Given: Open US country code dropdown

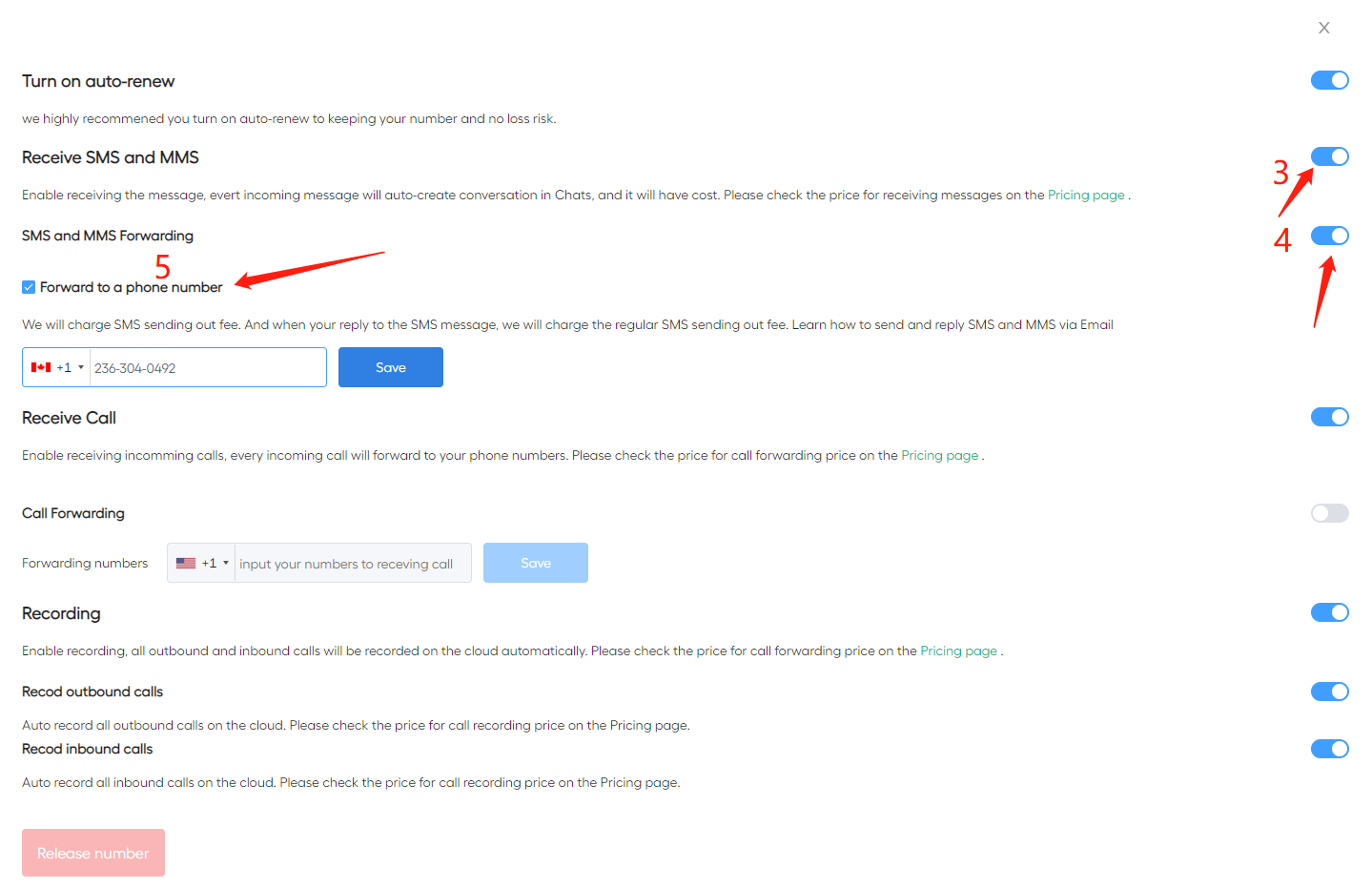Looking at the screenshot, I should click(202, 563).
